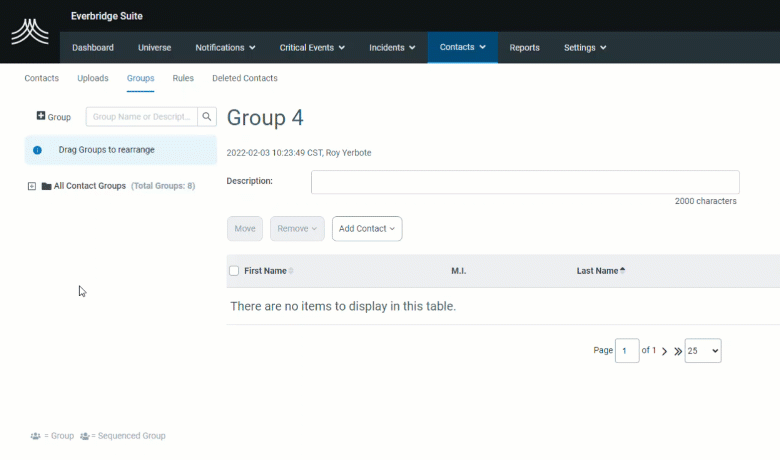Image resolution: width=780 pixels, height=460 pixels.
Task: Open the Settings menu
Action: (x=584, y=47)
